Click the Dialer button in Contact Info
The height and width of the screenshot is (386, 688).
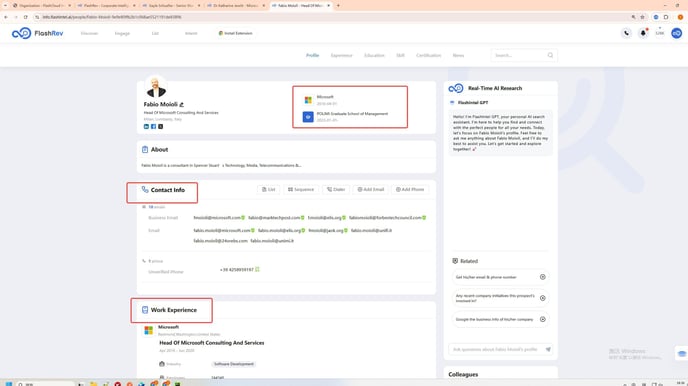336,189
